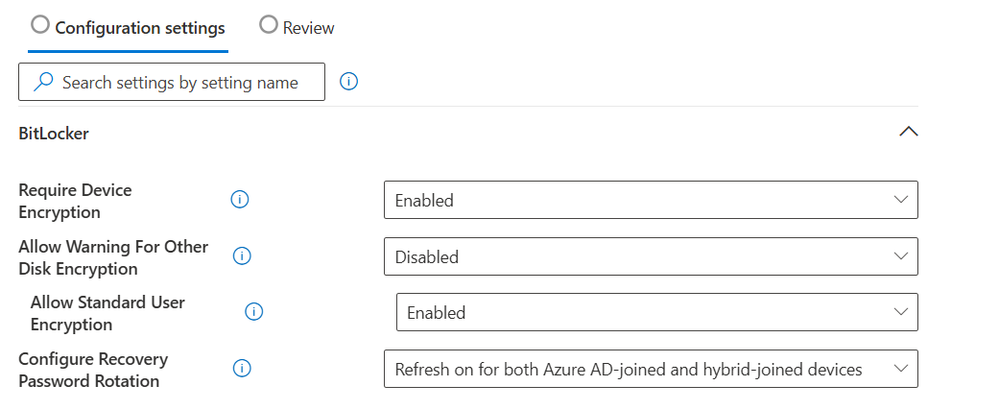This screenshot has height=414, width=999.
Task: Switch to the Review tab
Action: click(x=297, y=27)
